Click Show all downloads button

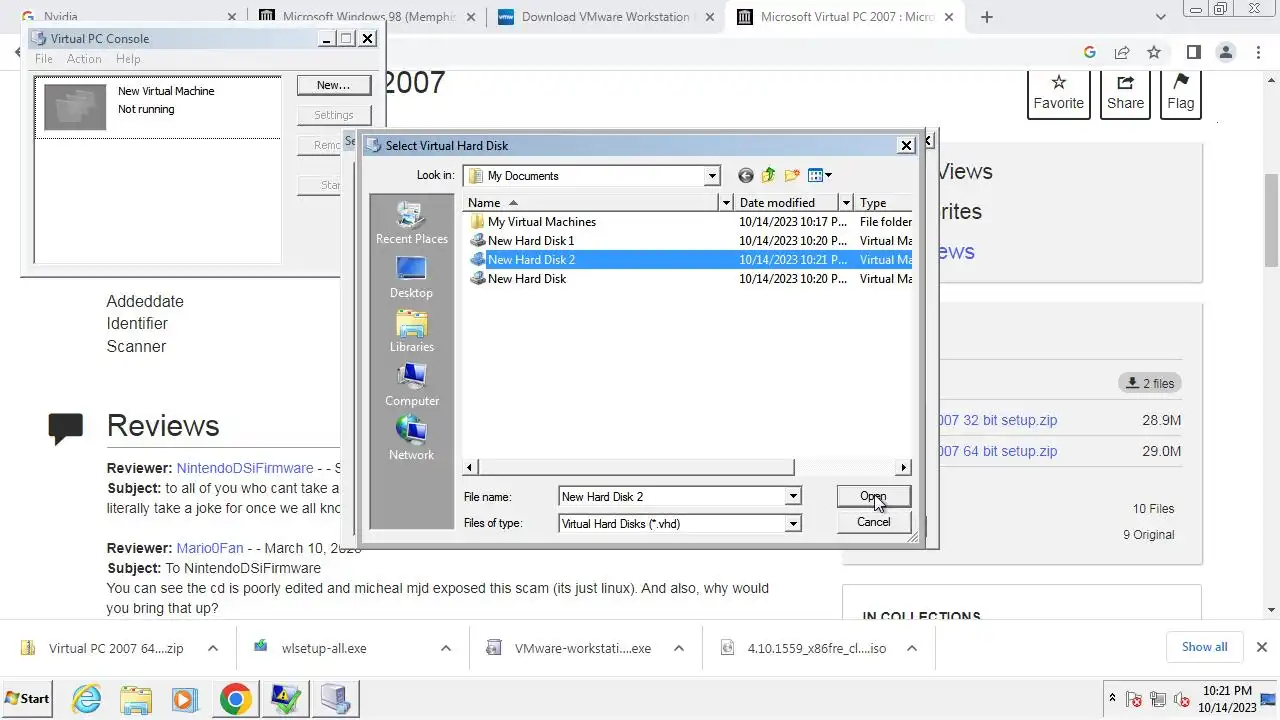pyautogui.click(x=1204, y=647)
